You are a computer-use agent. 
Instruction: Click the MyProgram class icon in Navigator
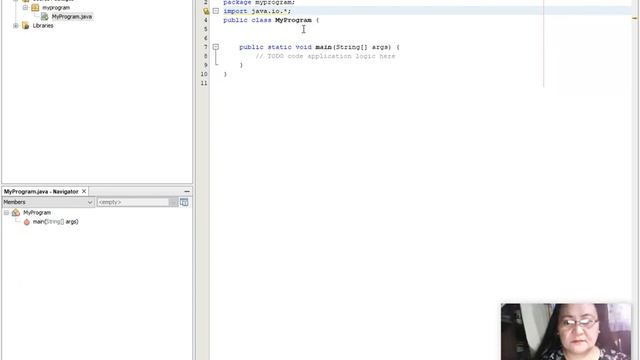[16, 213]
